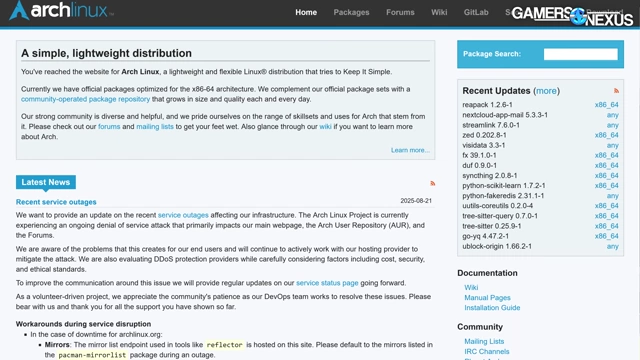Focus the Package Search field
Screen dimensions: 640x360
(580, 54)
